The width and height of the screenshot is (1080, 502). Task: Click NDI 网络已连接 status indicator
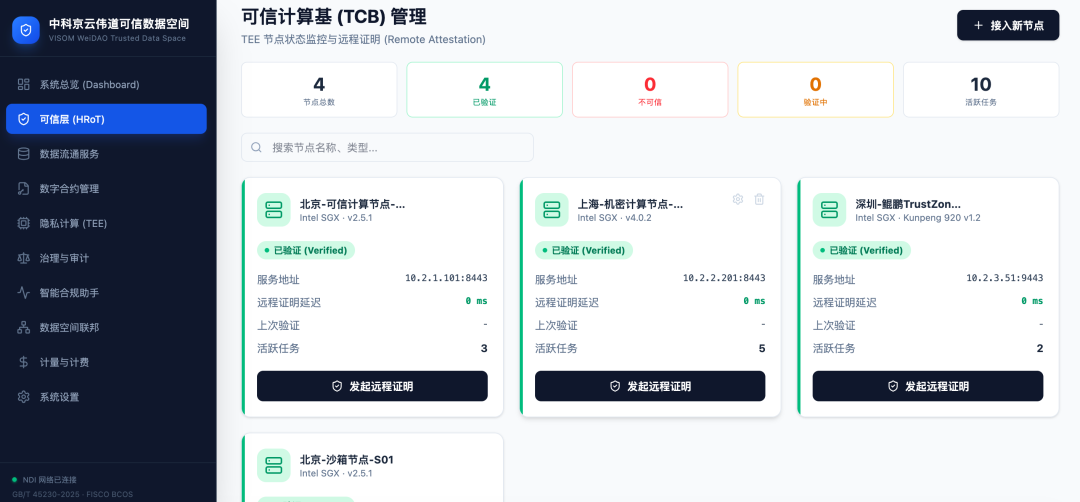pos(46,479)
